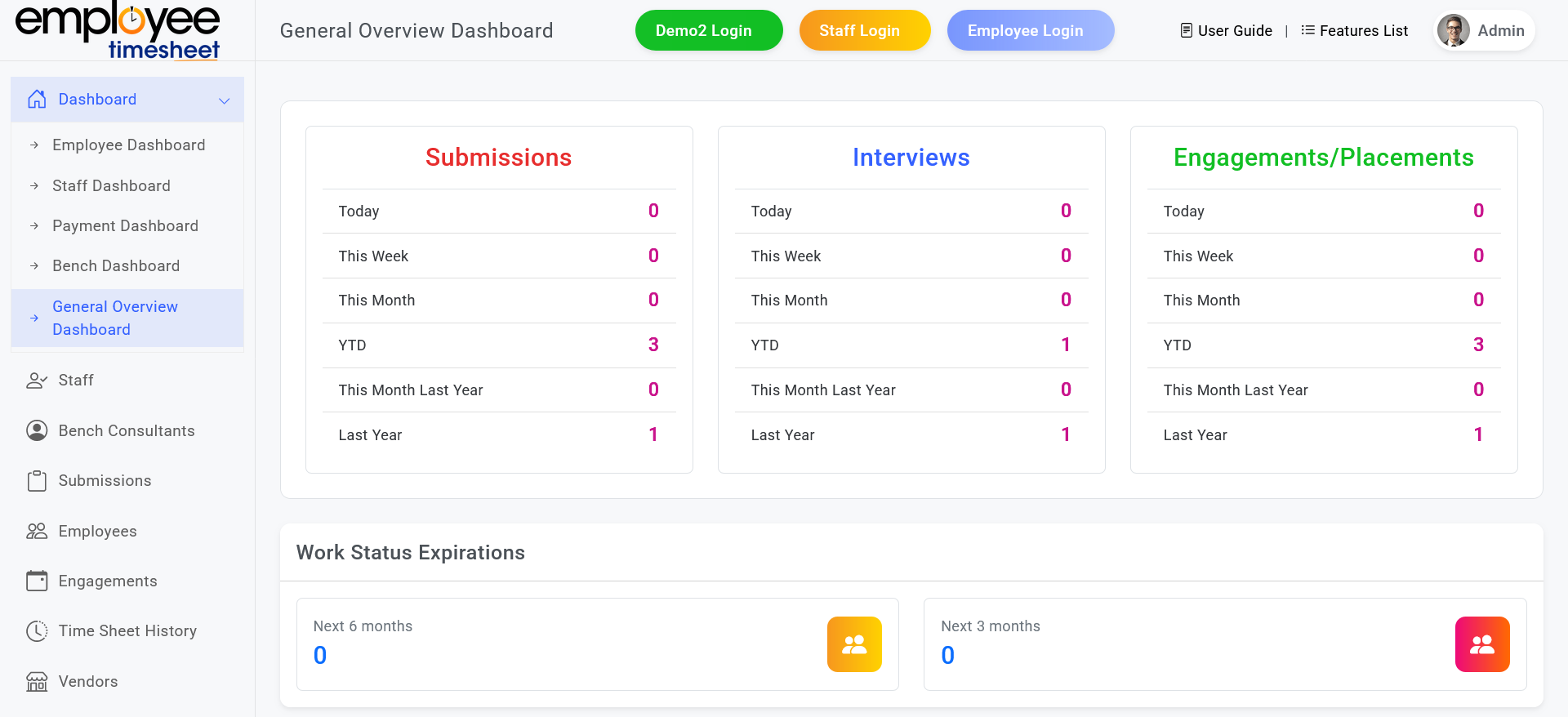The width and height of the screenshot is (1568, 717).
Task: Open the Admin user profile menu
Action: [x=1484, y=31]
